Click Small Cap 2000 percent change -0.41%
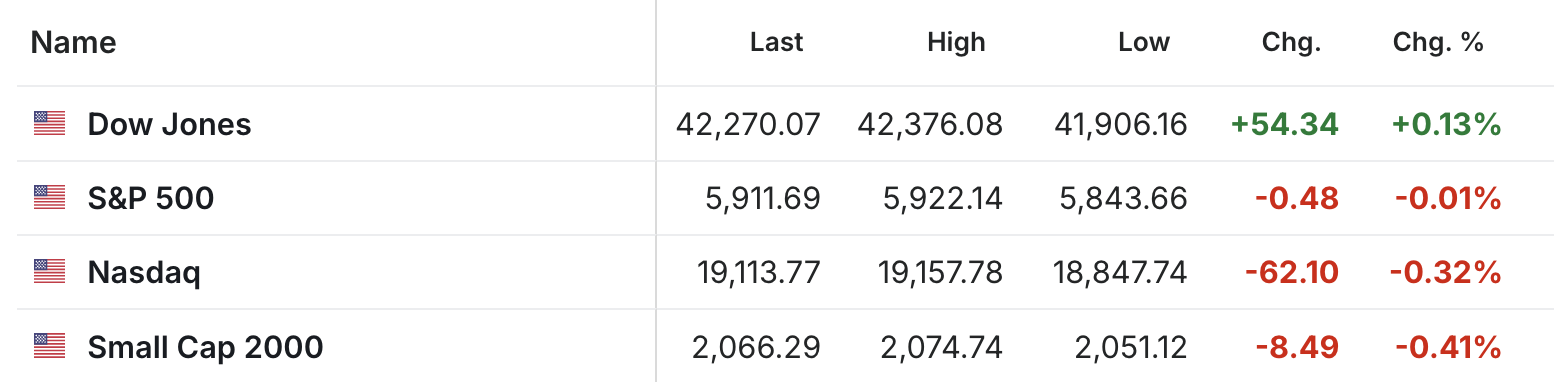1554x382 pixels. [1448, 347]
